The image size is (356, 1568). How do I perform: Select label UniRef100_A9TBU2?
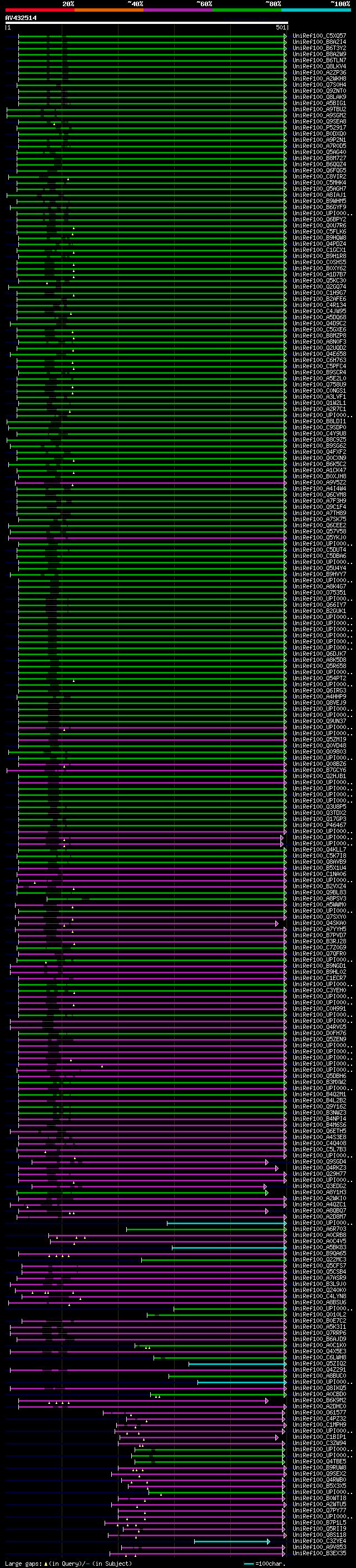click(319, 110)
